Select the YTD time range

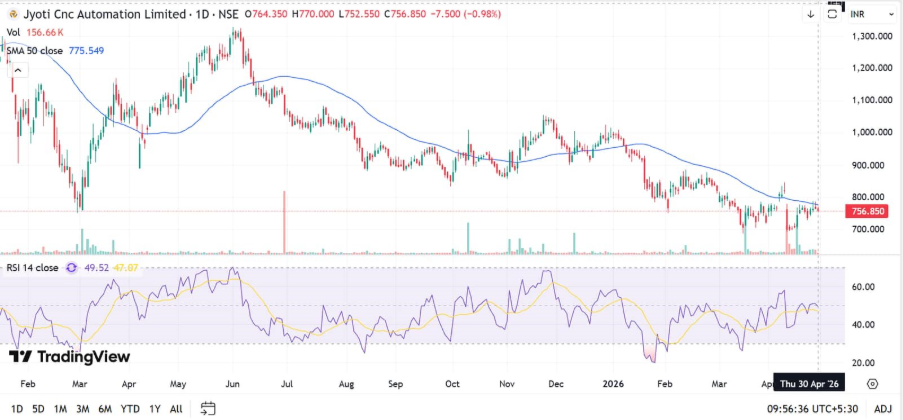129,409
